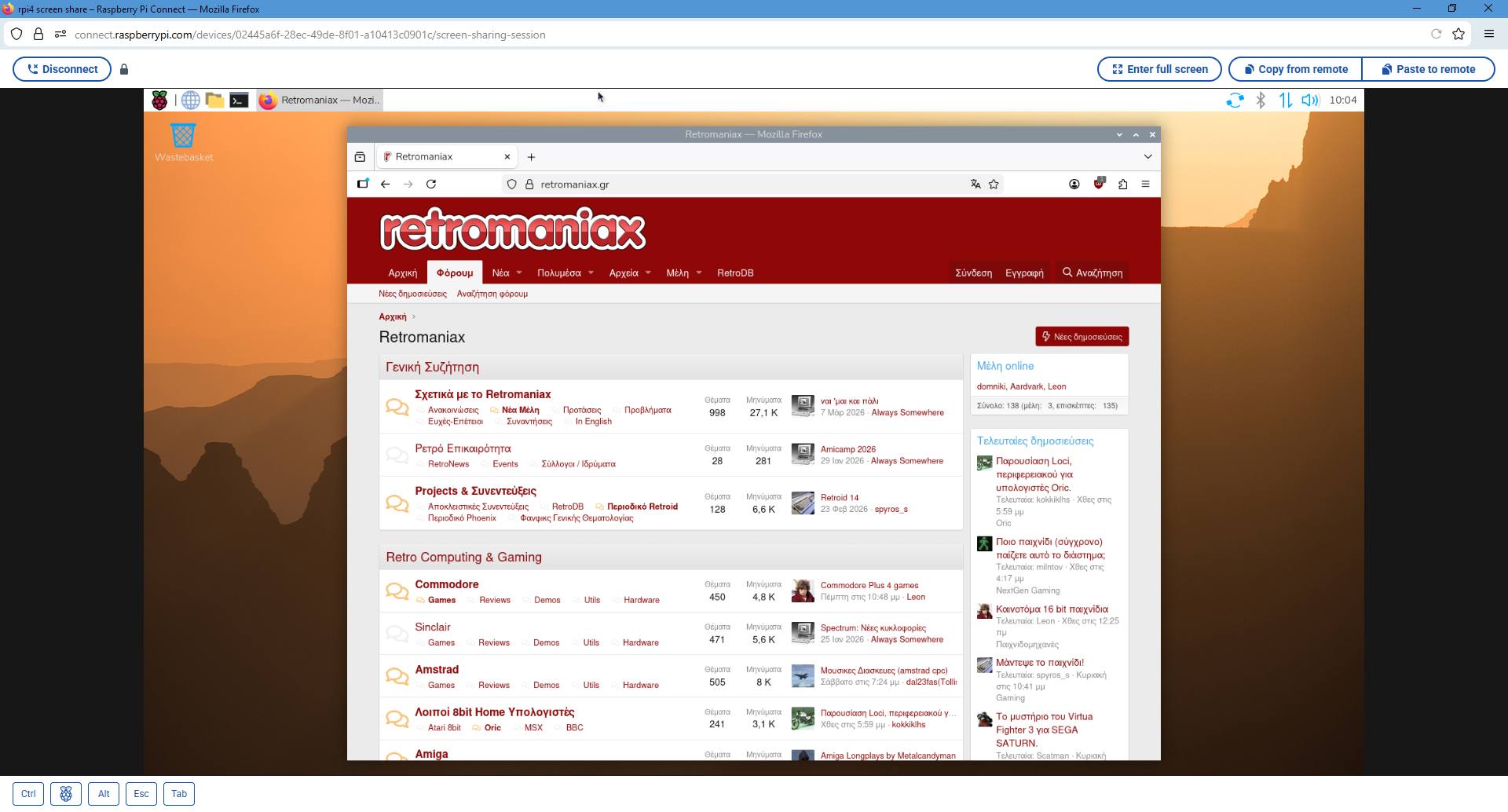
Task: Click Enter full screen button
Action: click(1158, 69)
